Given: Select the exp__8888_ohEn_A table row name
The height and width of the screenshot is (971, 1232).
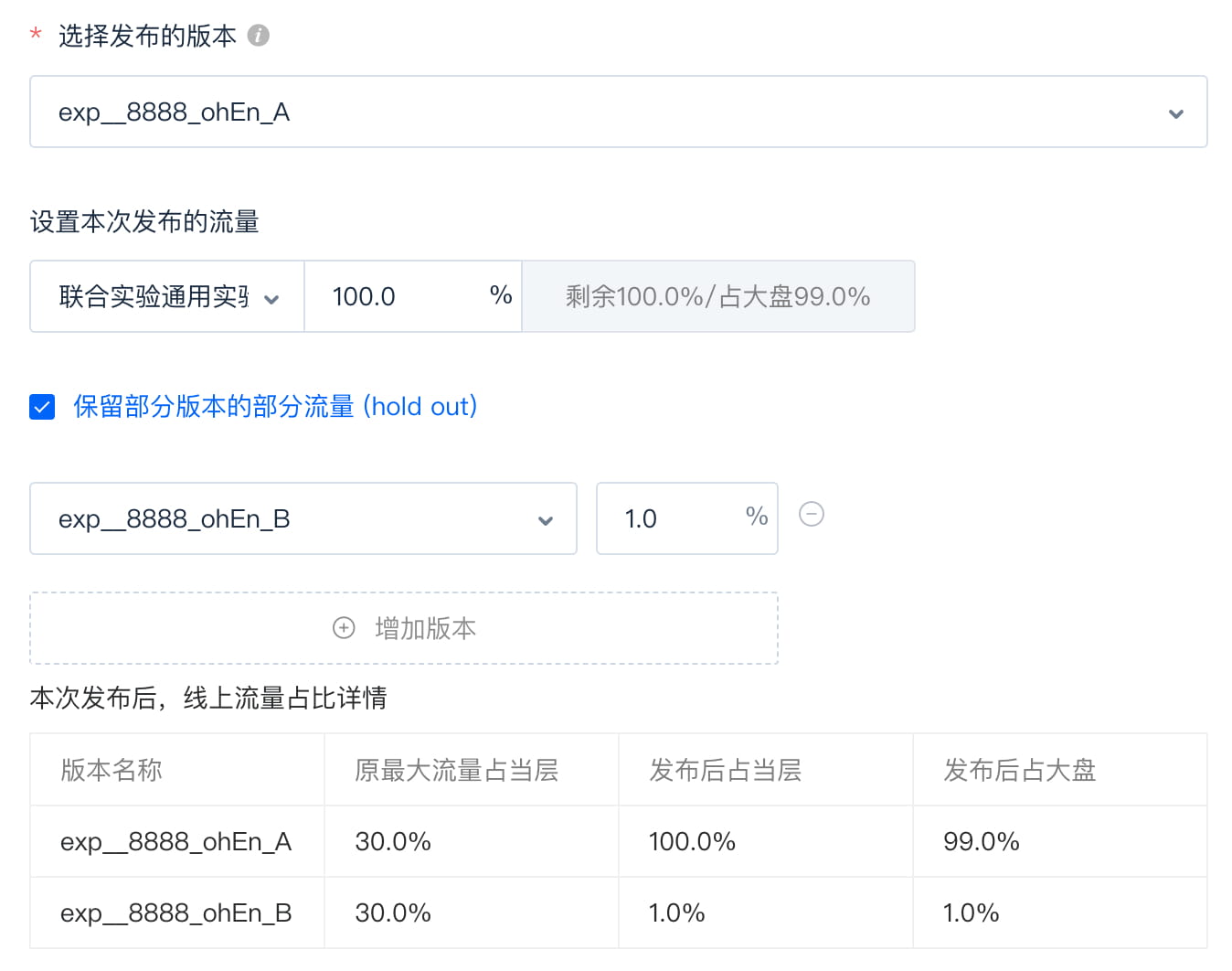Looking at the screenshot, I should click(x=175, y=841).
